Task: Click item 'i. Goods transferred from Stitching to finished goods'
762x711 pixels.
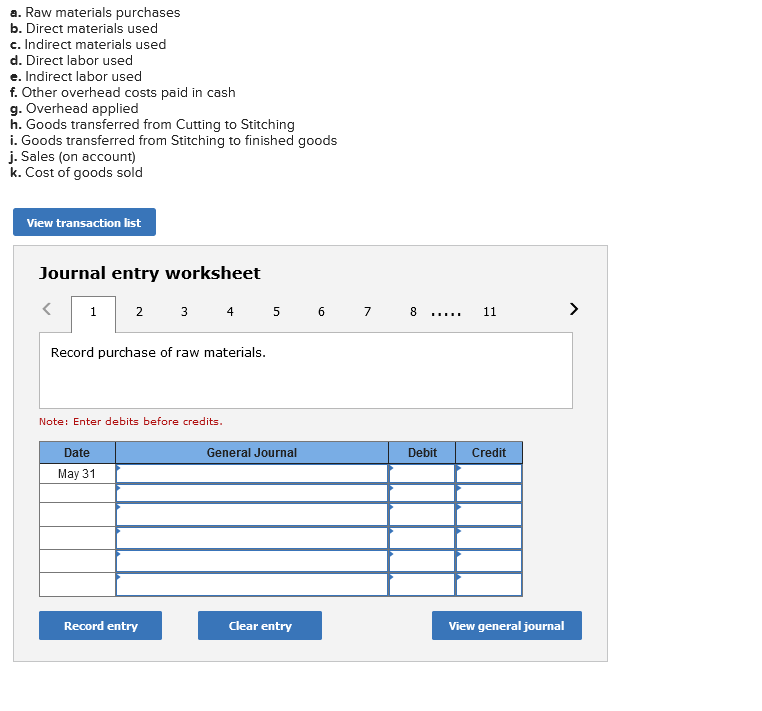Action: 173,141
